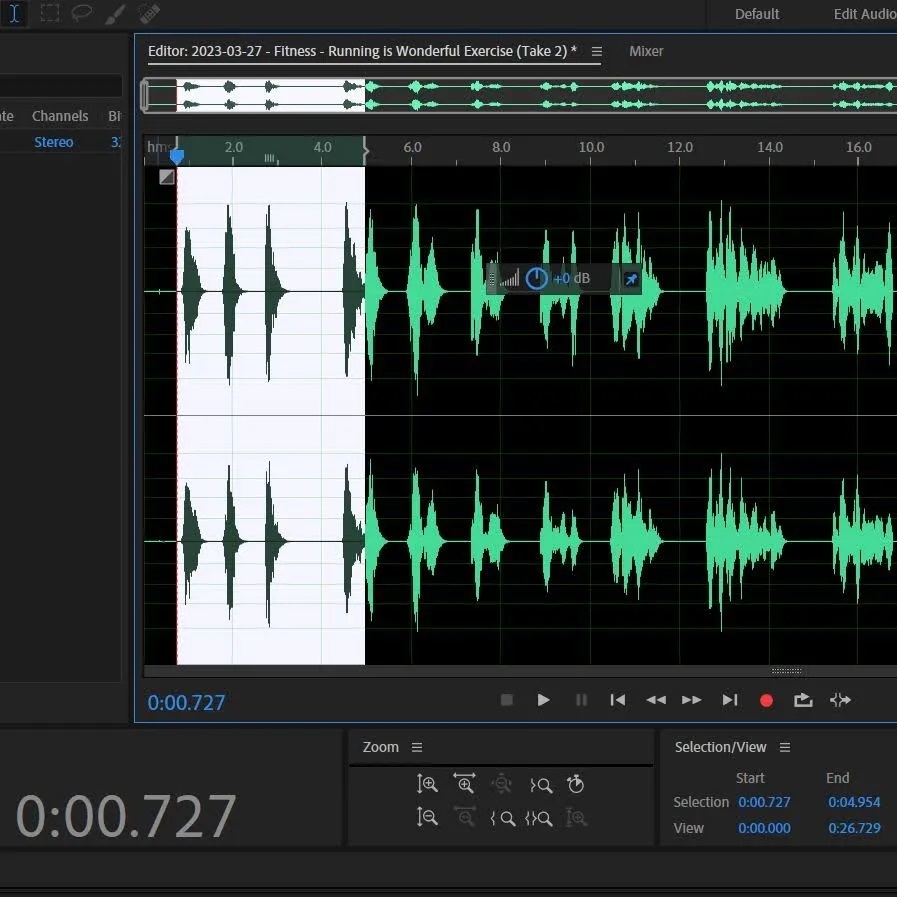Click the Zoom to Time stopwatch icon
The width and height of the screenshot is (897, 897).
pyautogui.click(x=575, y=784)
